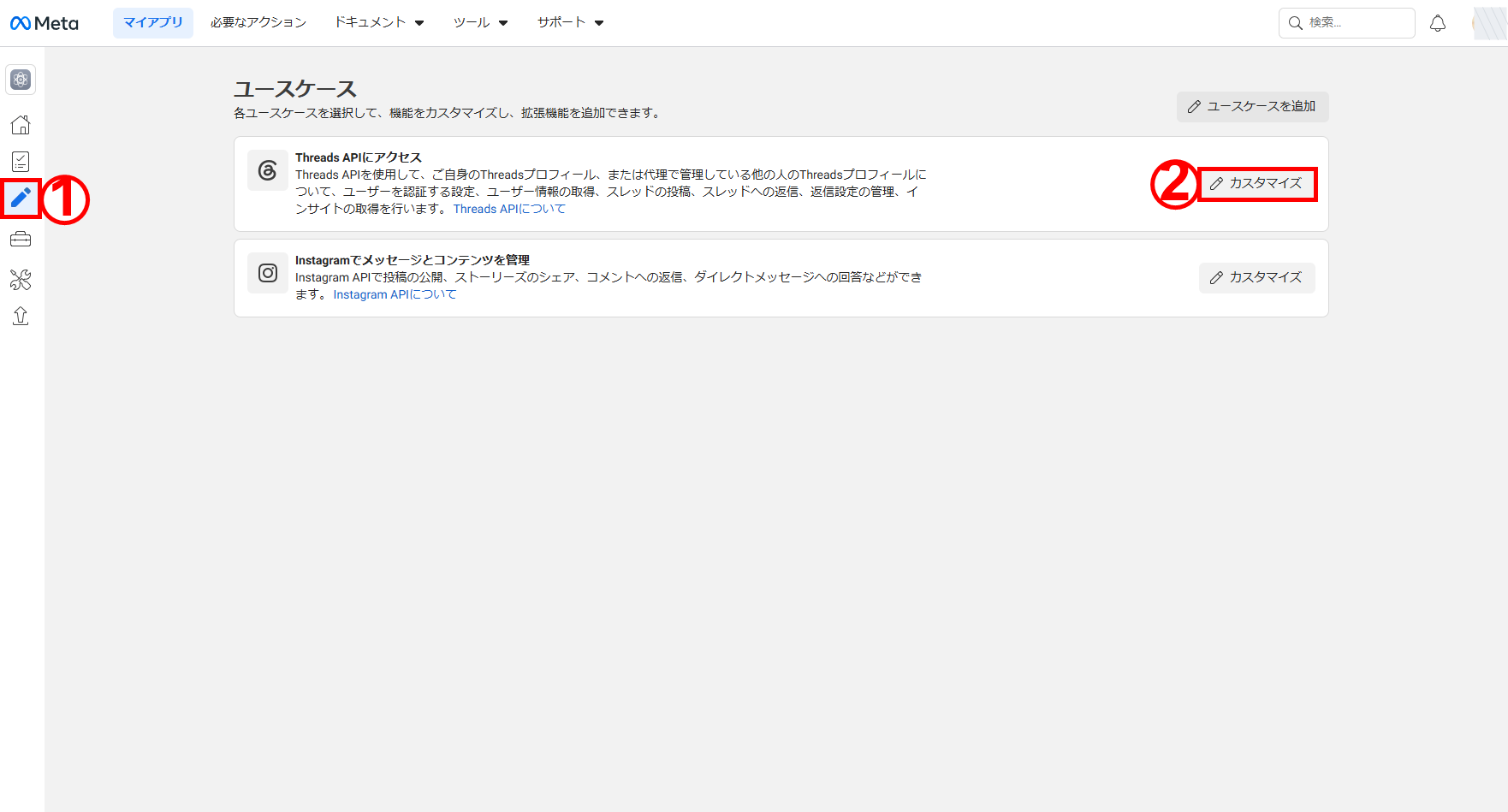Click ユースケースを追加 button

tap(1252, 107)
